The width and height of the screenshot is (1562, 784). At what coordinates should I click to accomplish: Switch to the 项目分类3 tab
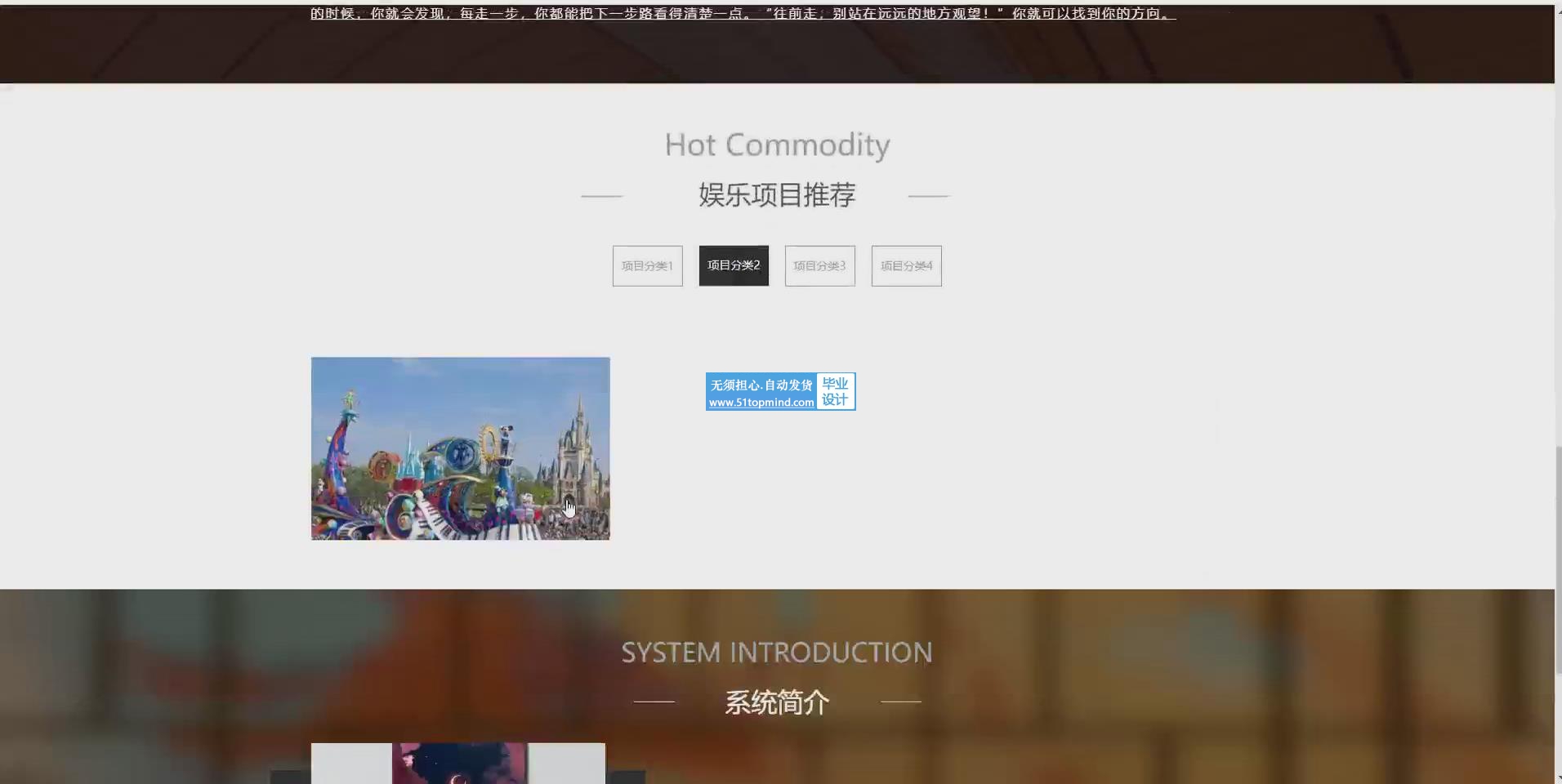point(820,266)
